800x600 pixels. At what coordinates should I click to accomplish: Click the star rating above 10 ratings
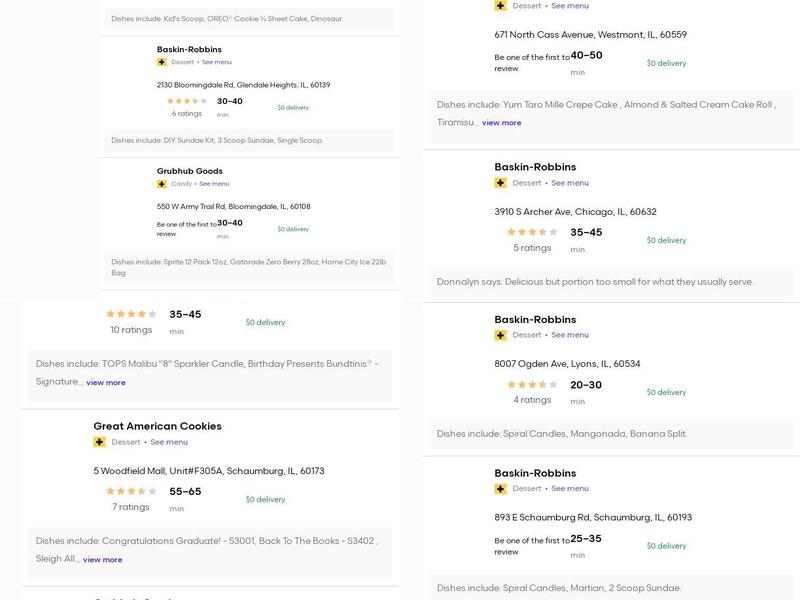131,314
